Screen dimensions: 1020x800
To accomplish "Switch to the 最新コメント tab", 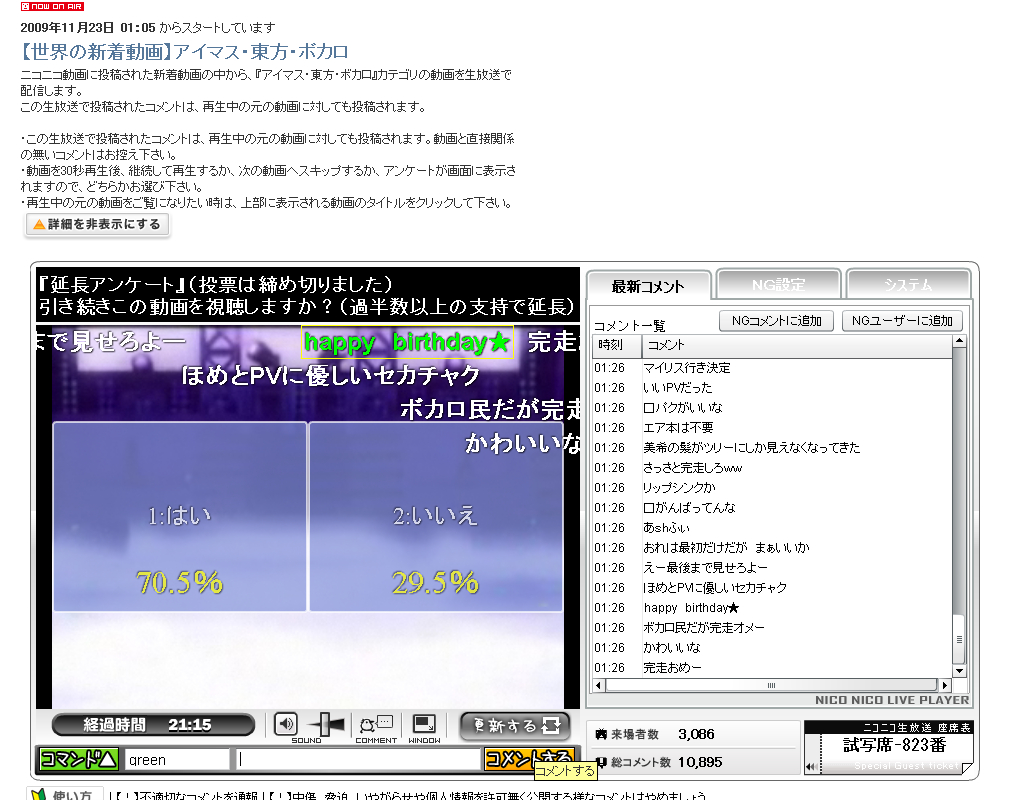I will (648, 286).
